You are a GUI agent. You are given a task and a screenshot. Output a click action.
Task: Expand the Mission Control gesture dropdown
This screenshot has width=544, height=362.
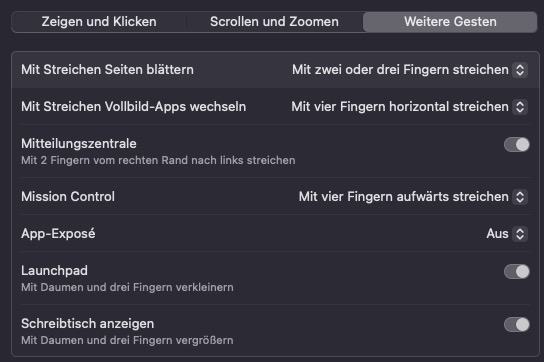pyautogui.click(x=413, y=197)
